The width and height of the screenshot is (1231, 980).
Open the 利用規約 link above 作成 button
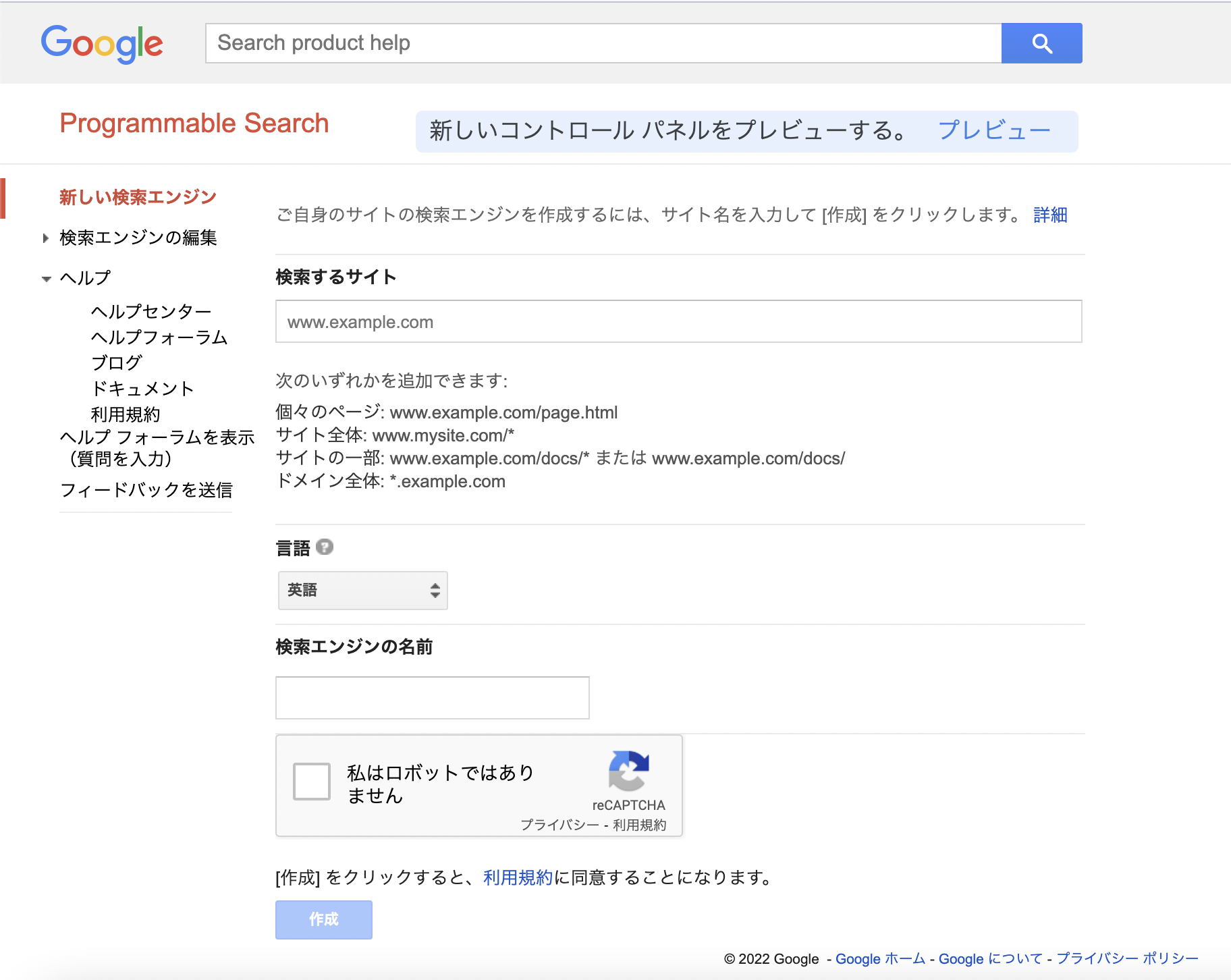pyautogui.click(x=518, y=877)
